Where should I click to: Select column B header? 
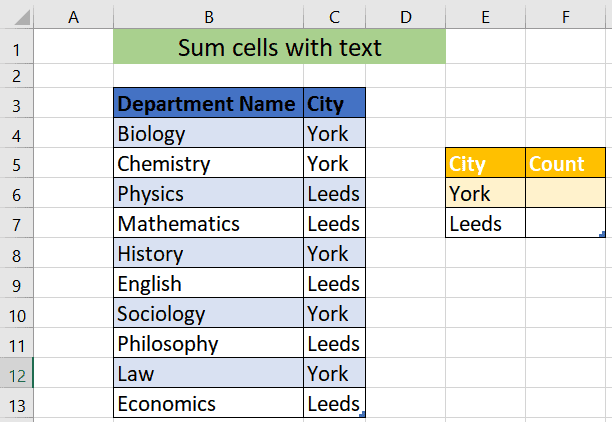208,16
